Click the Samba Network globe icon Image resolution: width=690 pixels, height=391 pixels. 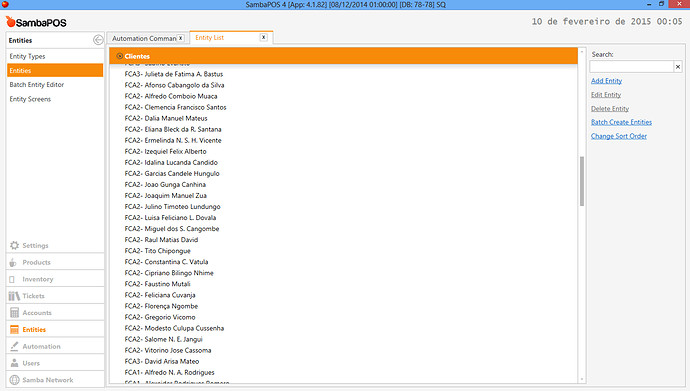pos(15,380)
